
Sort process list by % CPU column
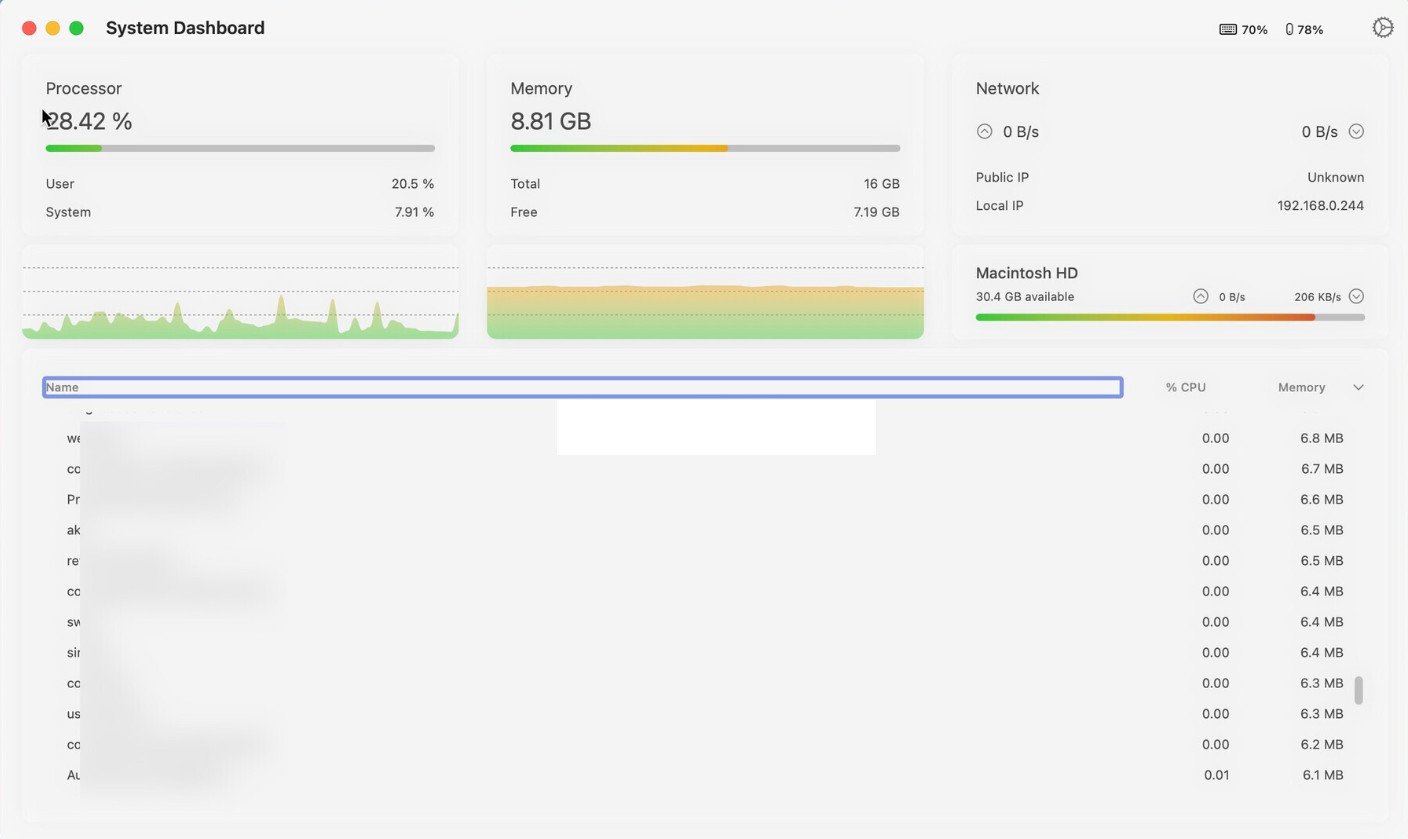1186,387
